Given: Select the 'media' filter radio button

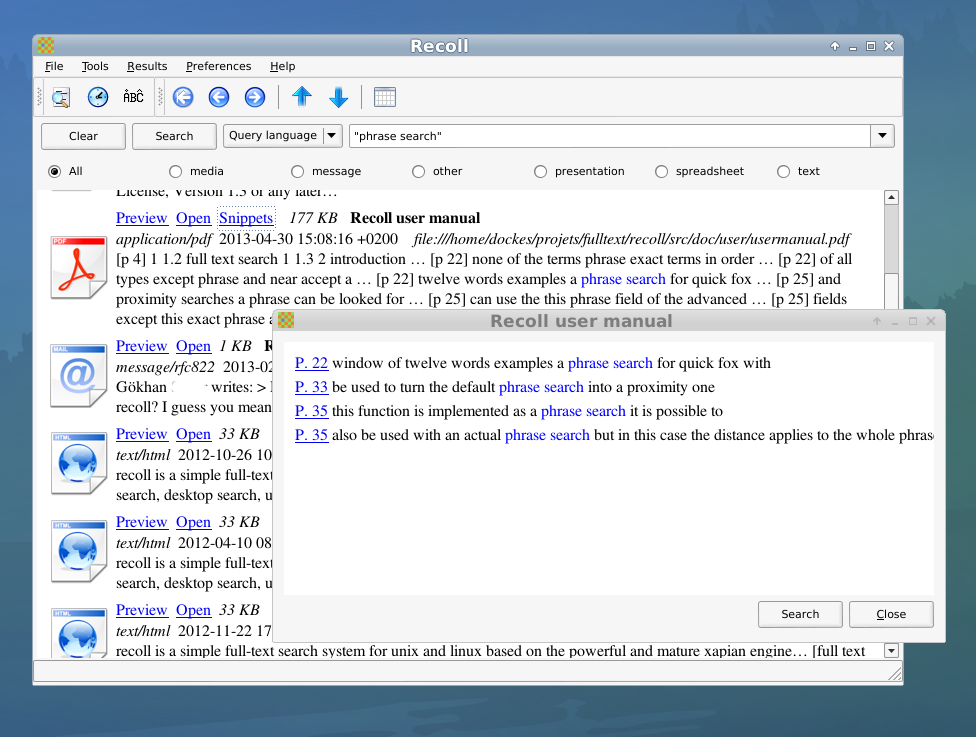Looking at the screenshot, I should click(x=176, y=171).
